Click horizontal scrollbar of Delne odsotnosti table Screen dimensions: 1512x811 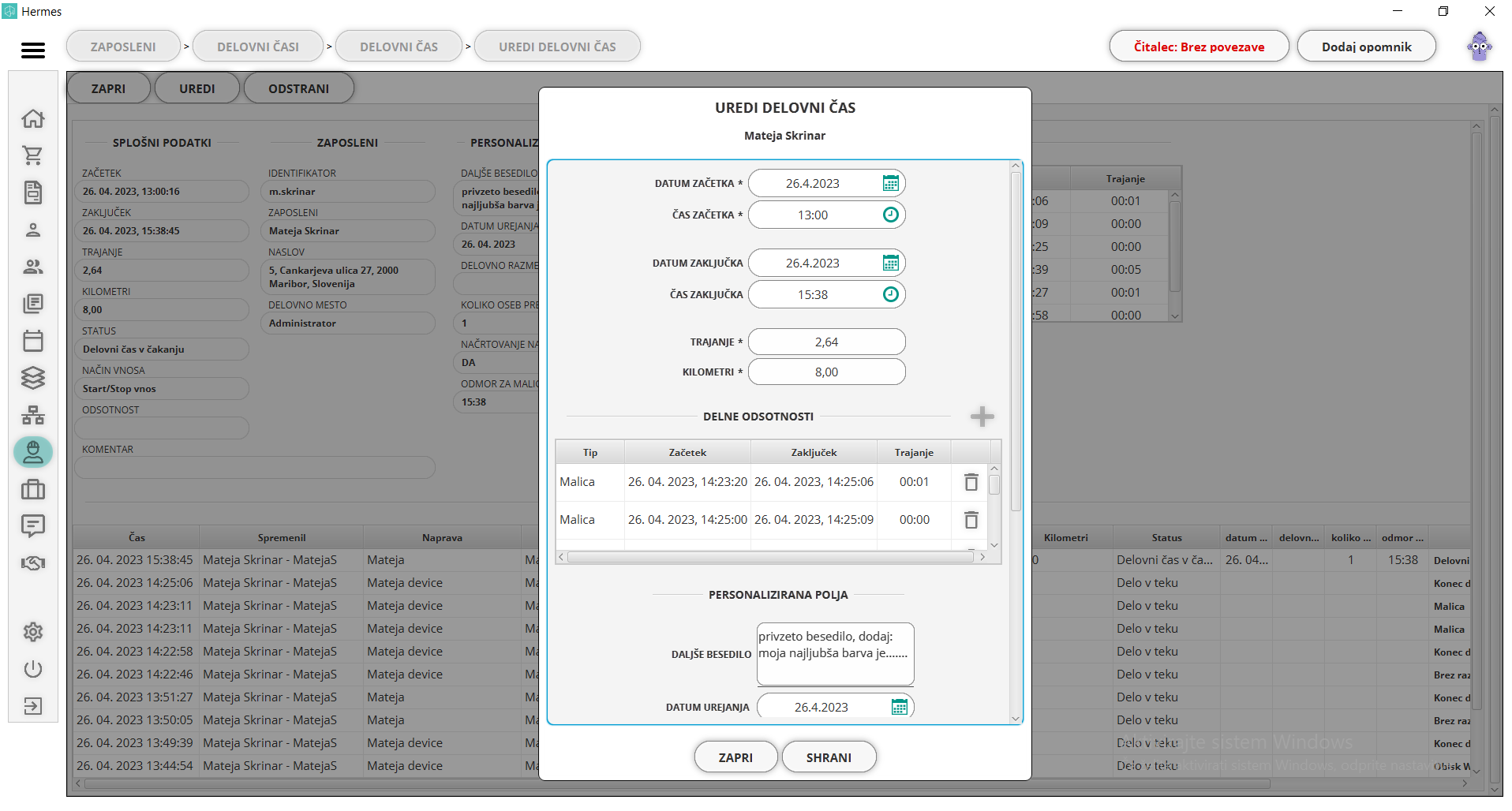pos(770,557)
